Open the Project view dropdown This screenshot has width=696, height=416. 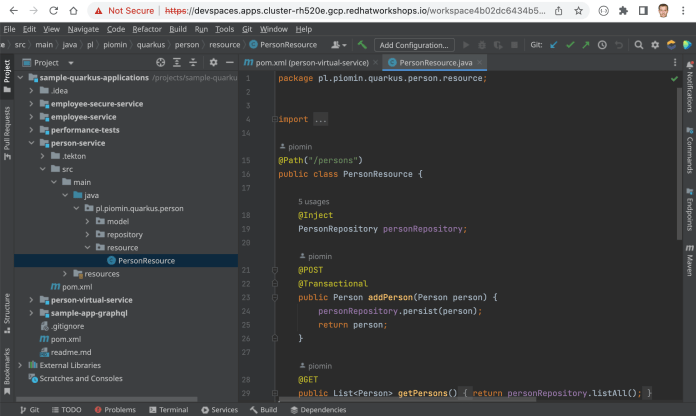pyautogui.click(x=68, y=62)
